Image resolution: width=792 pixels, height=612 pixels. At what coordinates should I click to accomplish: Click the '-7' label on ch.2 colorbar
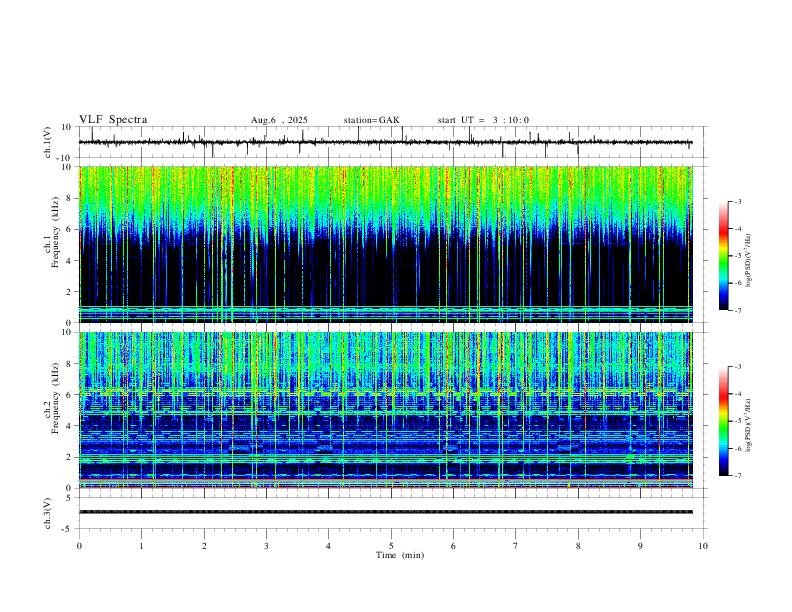737,476
